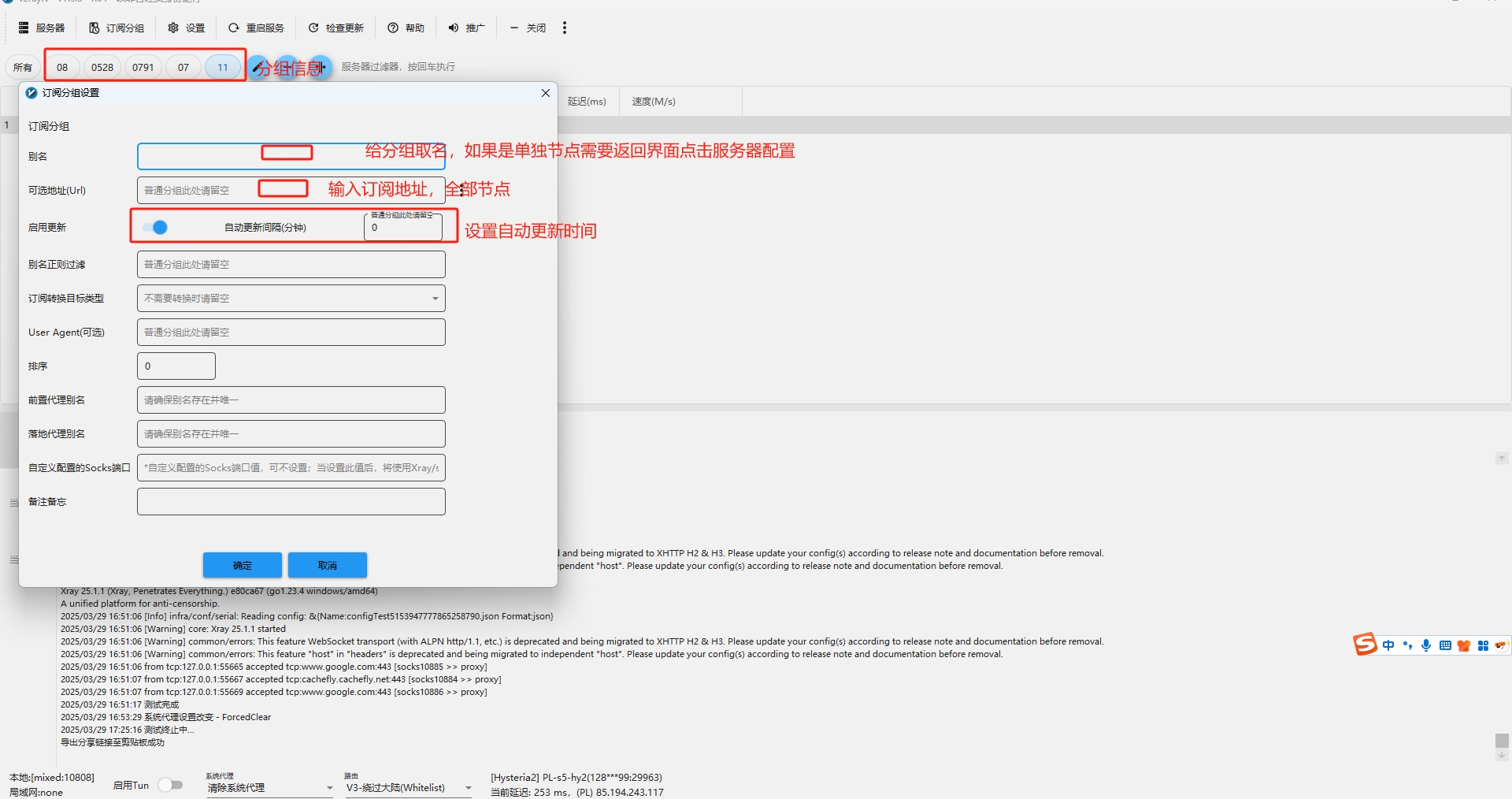Click the 检查更新 refresh toolbar item

click(336, 28)
